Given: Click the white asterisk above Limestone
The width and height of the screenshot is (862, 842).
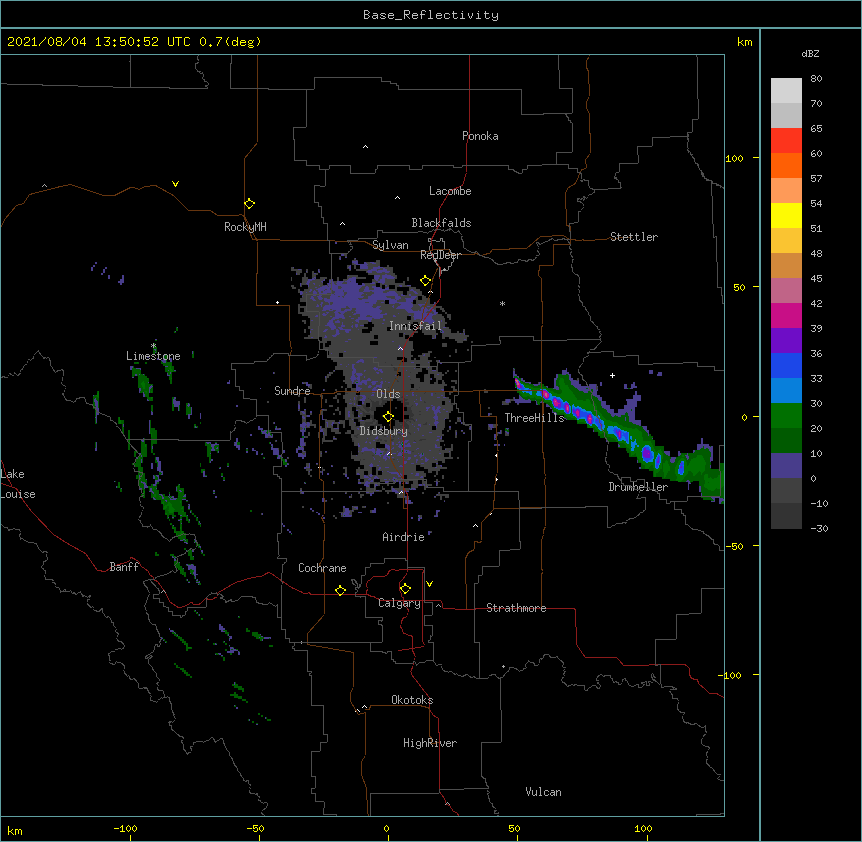Looking at the screenshot, I should [x=153, y=346].
